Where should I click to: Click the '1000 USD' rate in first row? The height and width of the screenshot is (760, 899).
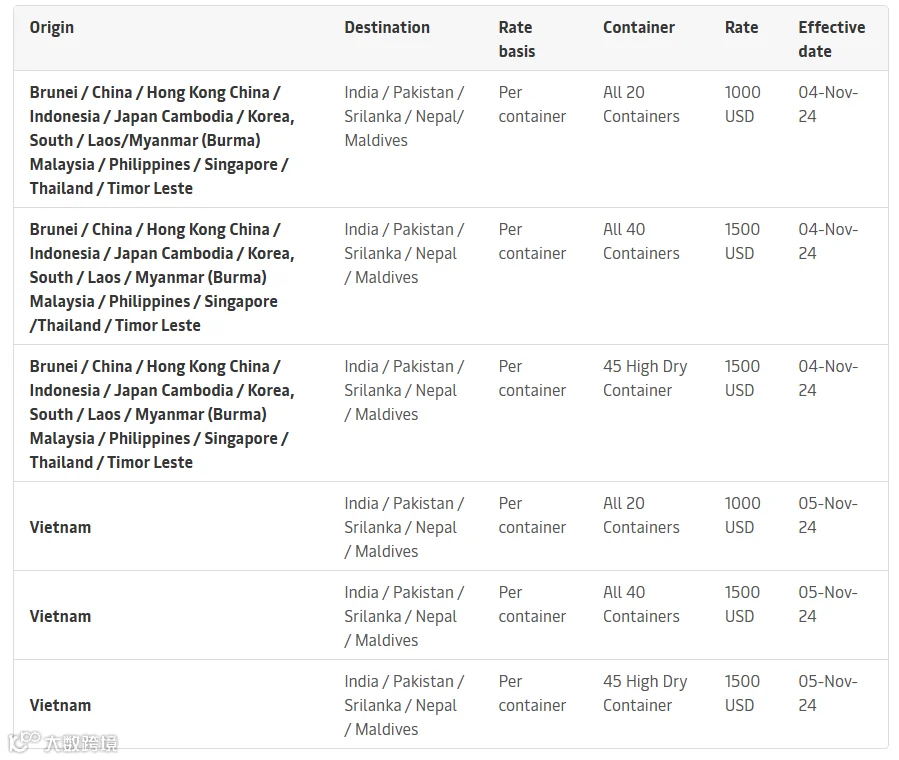pos(742,104)
